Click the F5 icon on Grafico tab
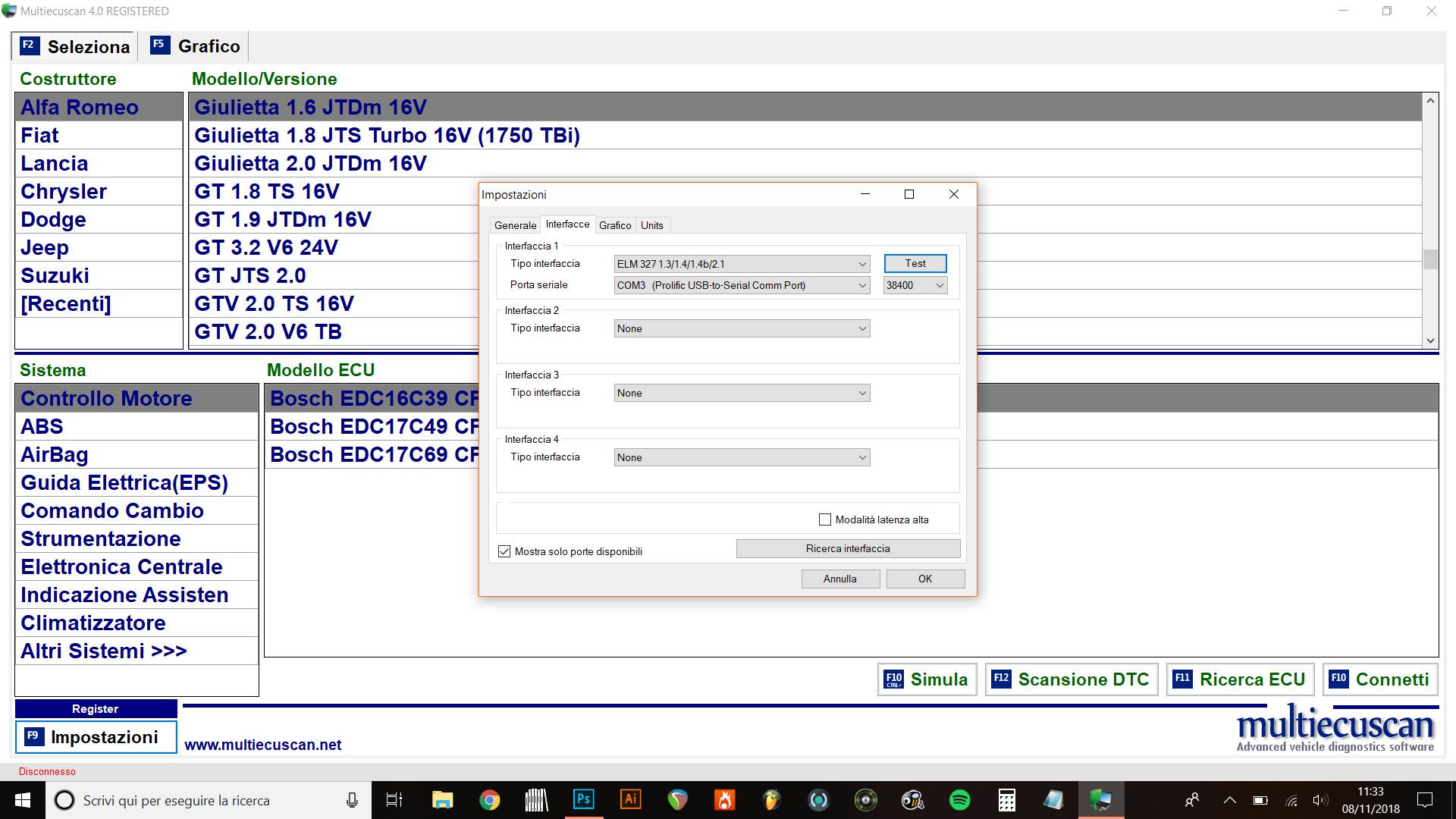The height and width of the screenshot is (819, 1456). tap(159, 45)
